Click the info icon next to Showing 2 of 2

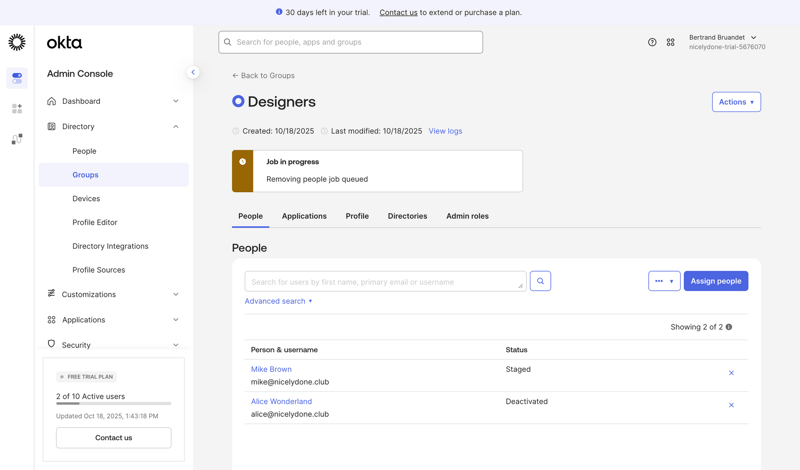729,327
